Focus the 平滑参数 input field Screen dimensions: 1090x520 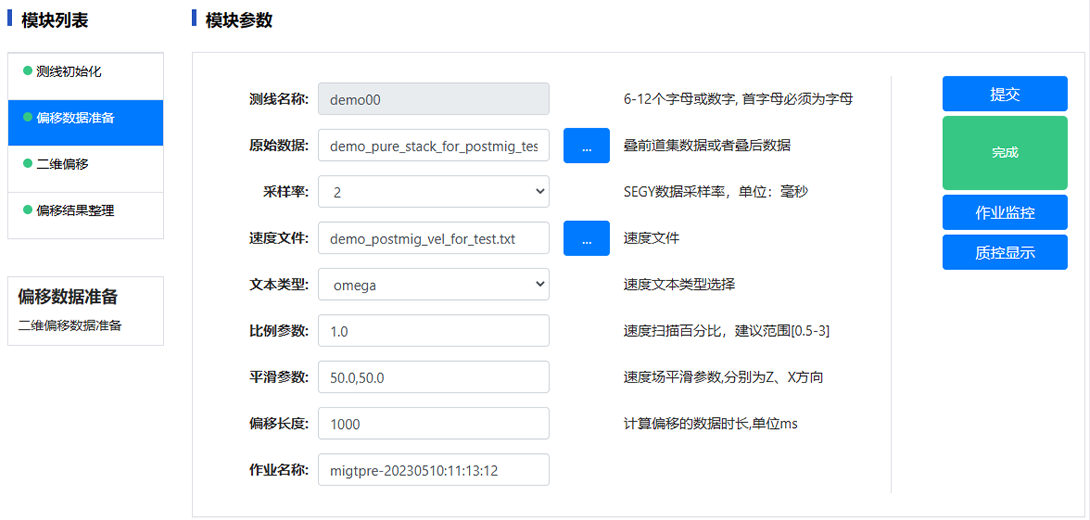[x=433, y=378]
